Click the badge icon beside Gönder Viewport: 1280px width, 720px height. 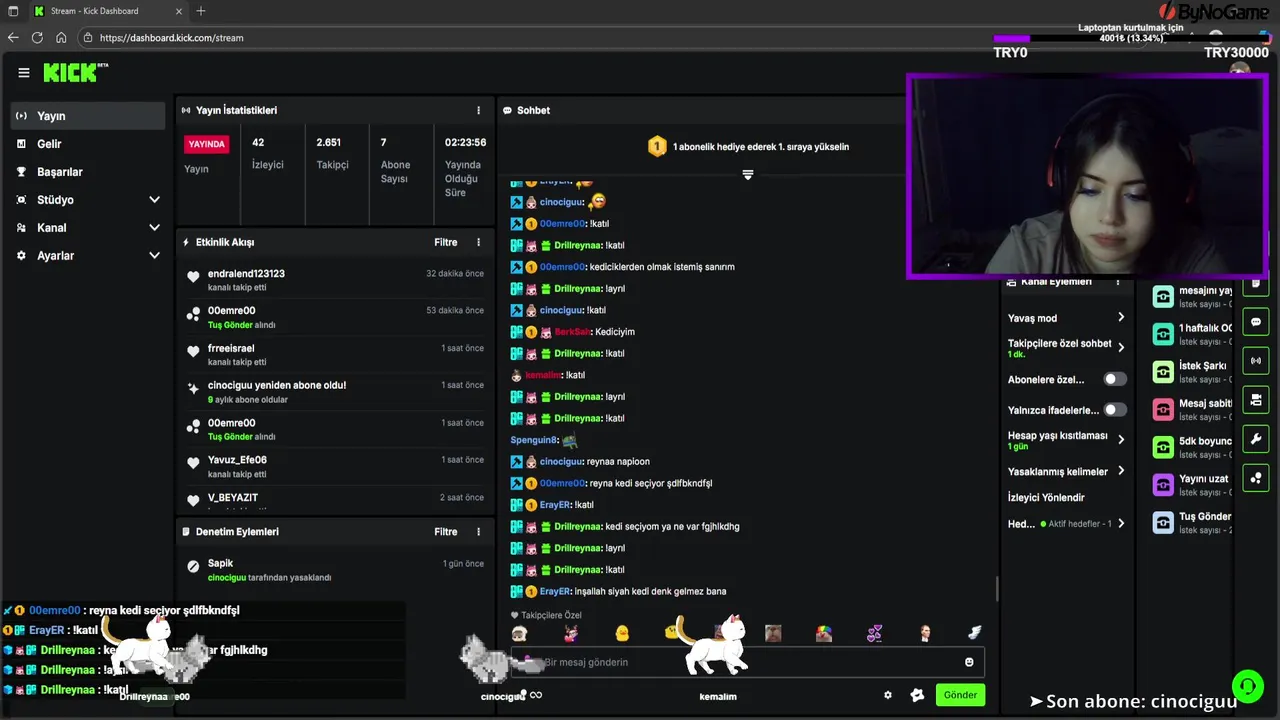pyautogui.click(x=917, y=695)
